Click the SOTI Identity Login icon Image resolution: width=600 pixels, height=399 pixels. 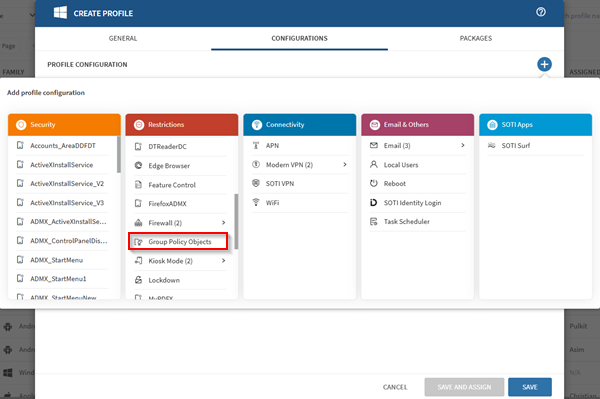[x=374, y=202]
